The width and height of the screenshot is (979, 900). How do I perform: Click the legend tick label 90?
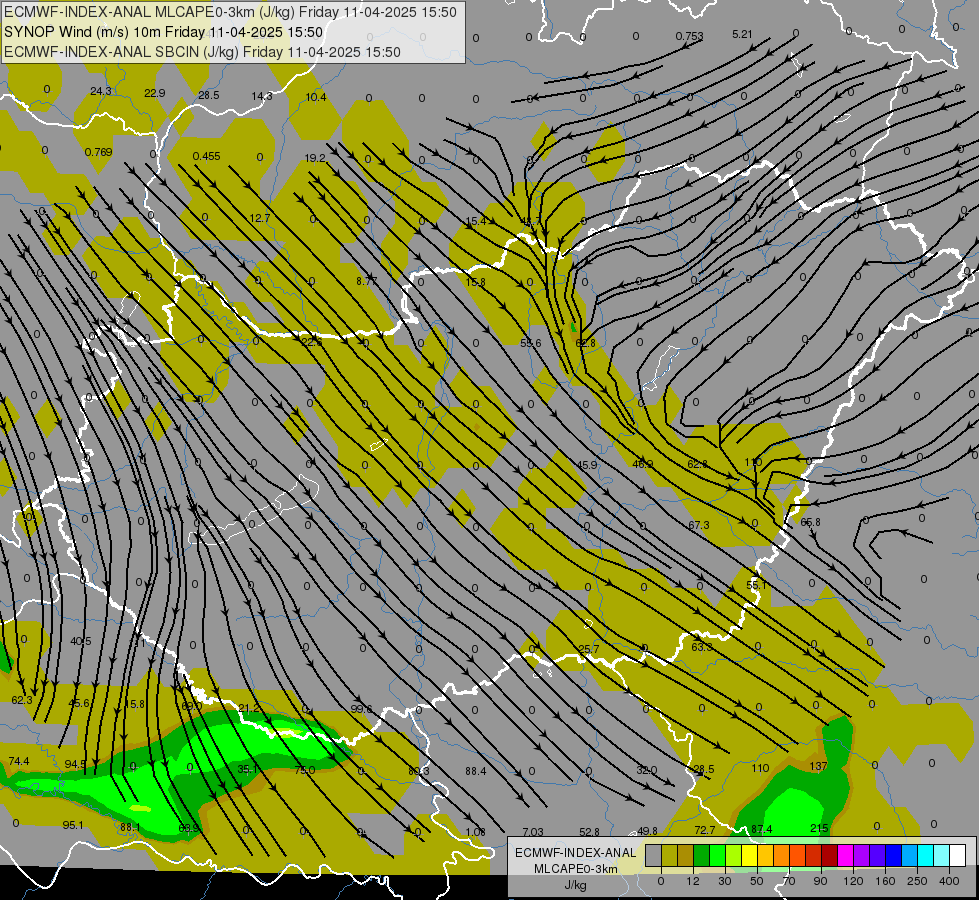pos(820,881)
